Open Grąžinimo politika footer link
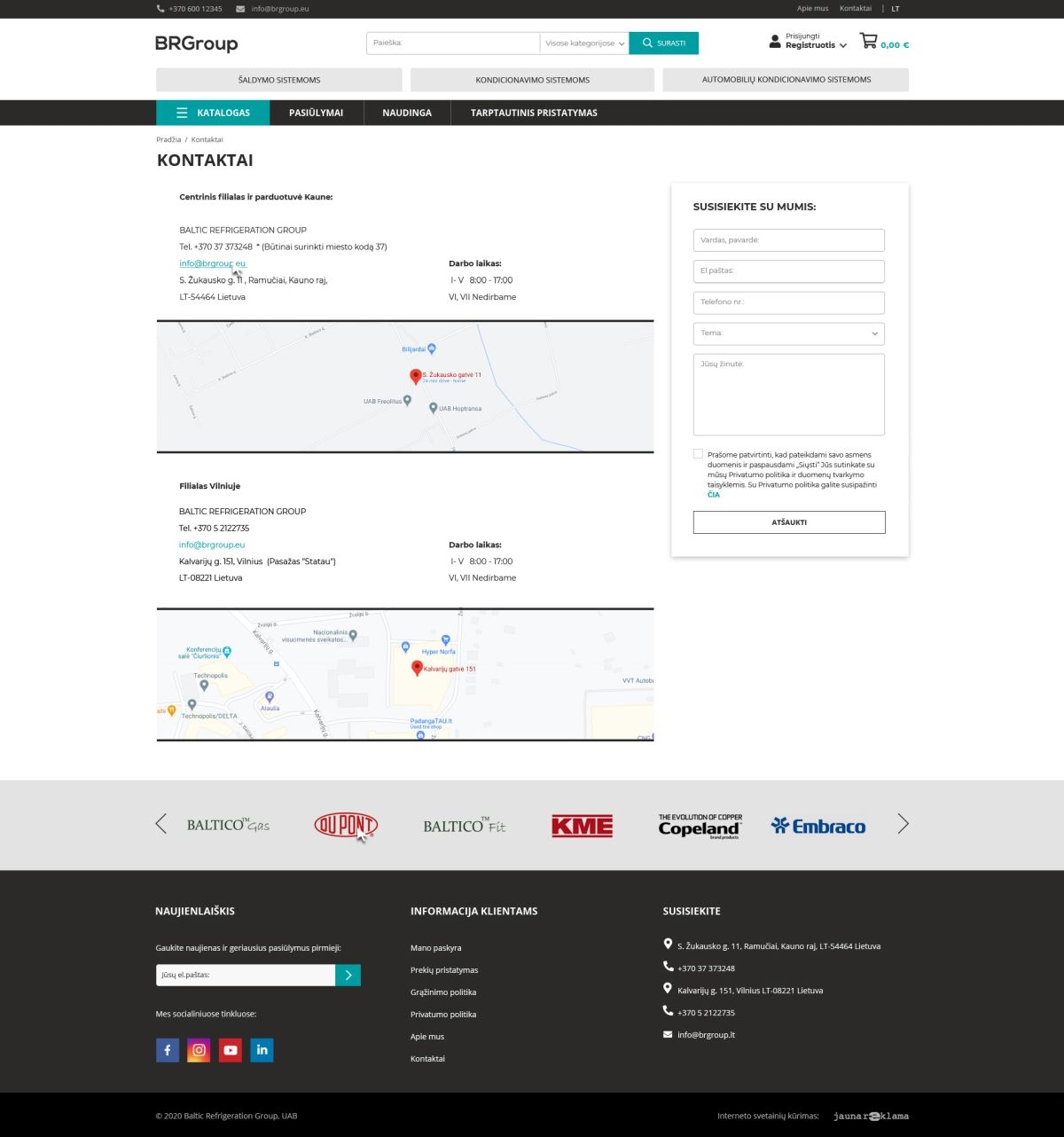Screen dimensions: 1064x1137 (443, 992)
